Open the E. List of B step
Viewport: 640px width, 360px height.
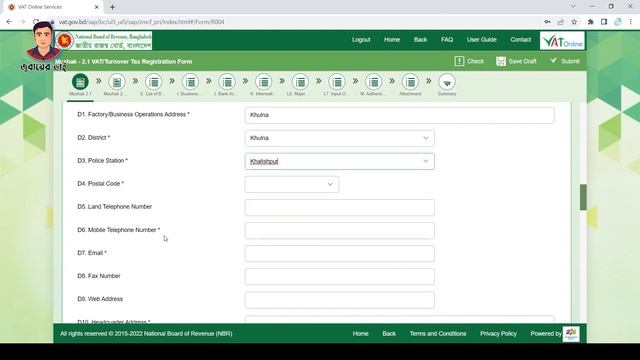(153, 82)
